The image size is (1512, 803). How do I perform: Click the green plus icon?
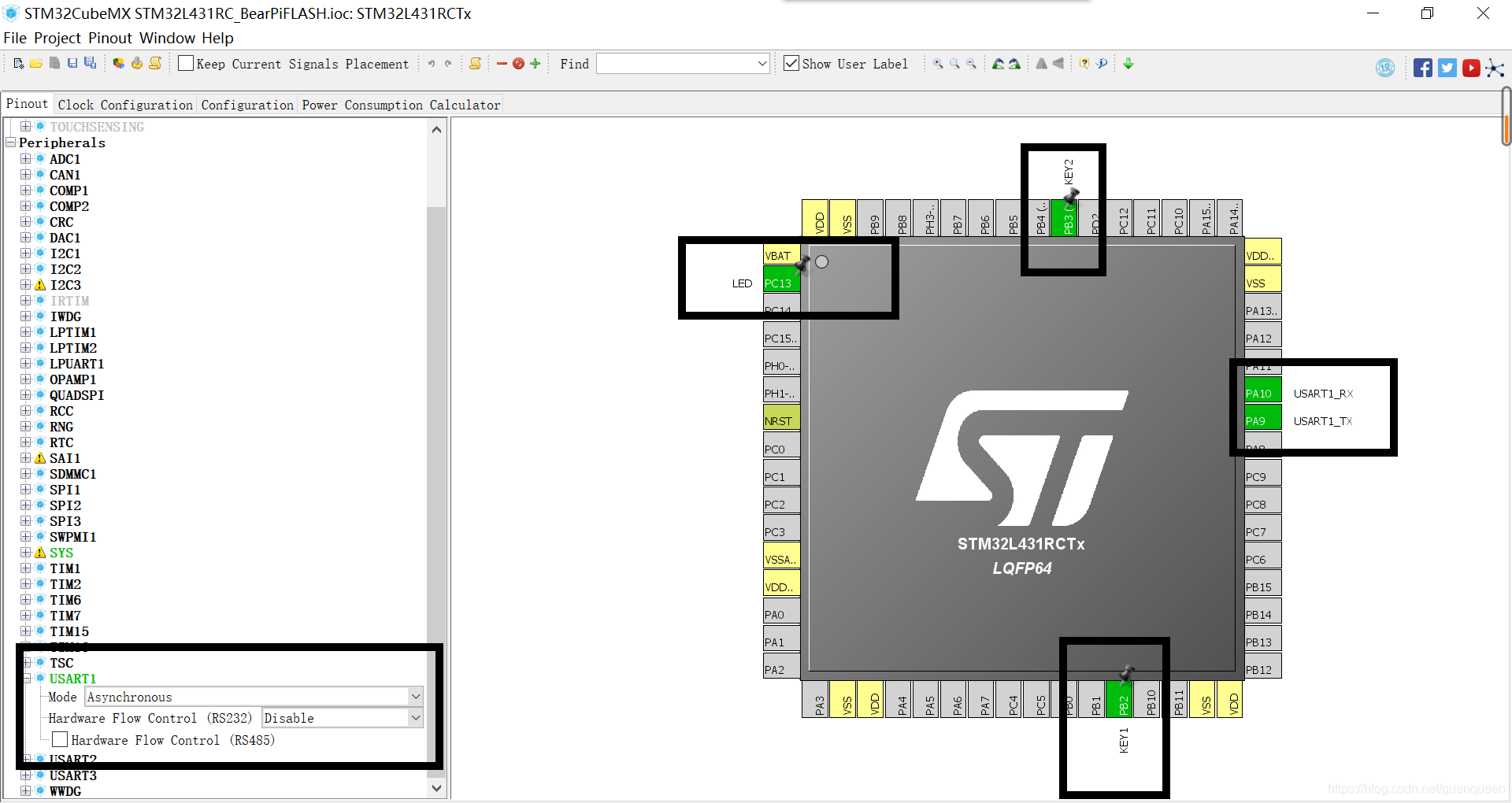click(535, 64)
